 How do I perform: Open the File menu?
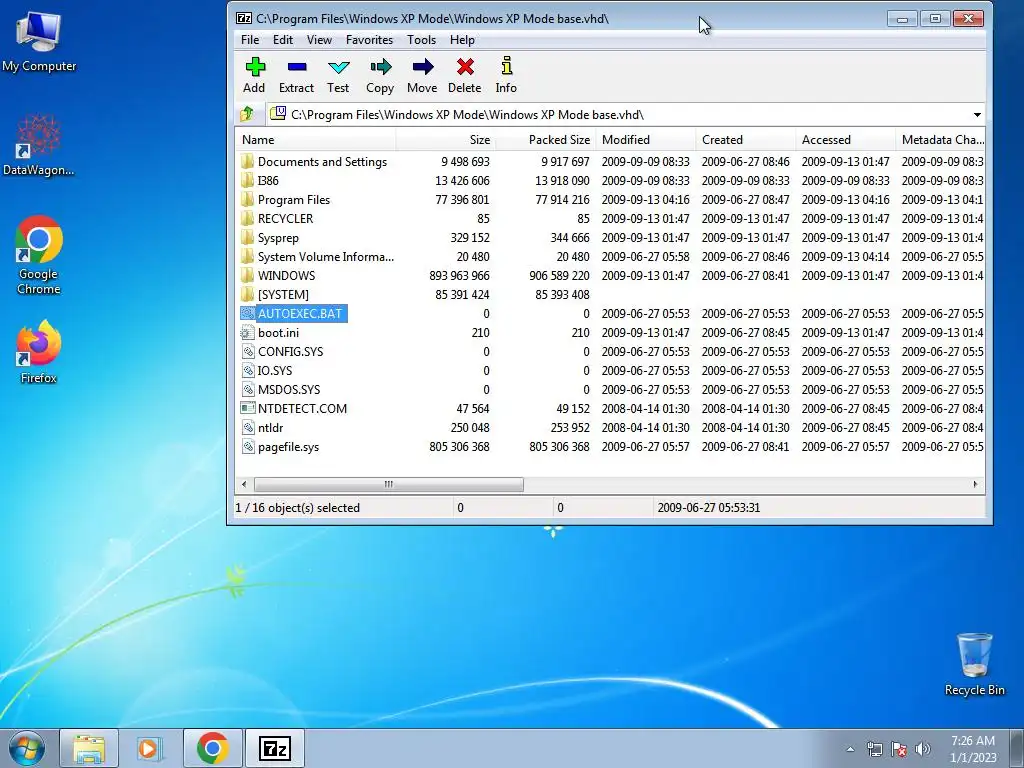click(x=250, y=40)
